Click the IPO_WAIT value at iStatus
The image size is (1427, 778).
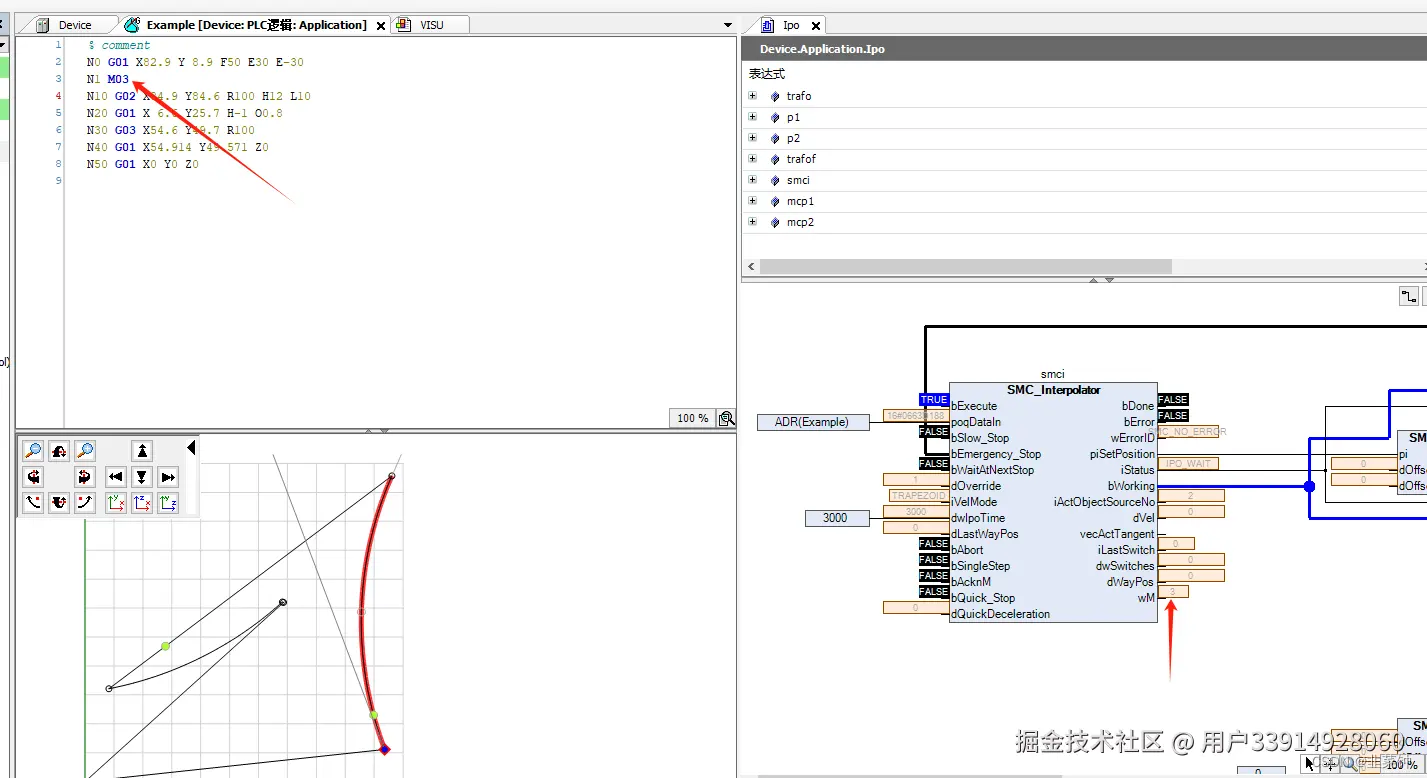[1188, 464]
